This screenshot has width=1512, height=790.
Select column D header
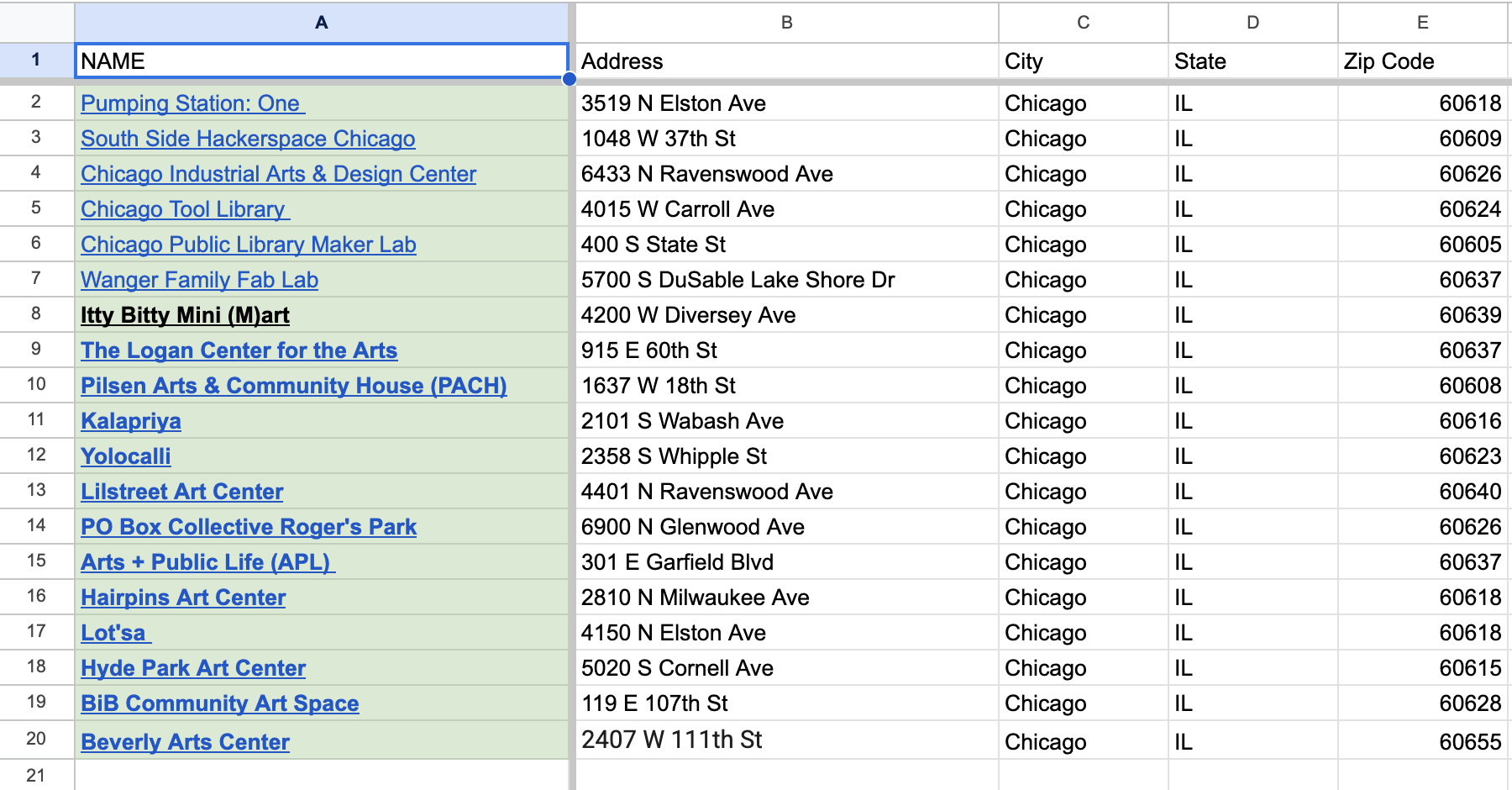click(1253, 23)
